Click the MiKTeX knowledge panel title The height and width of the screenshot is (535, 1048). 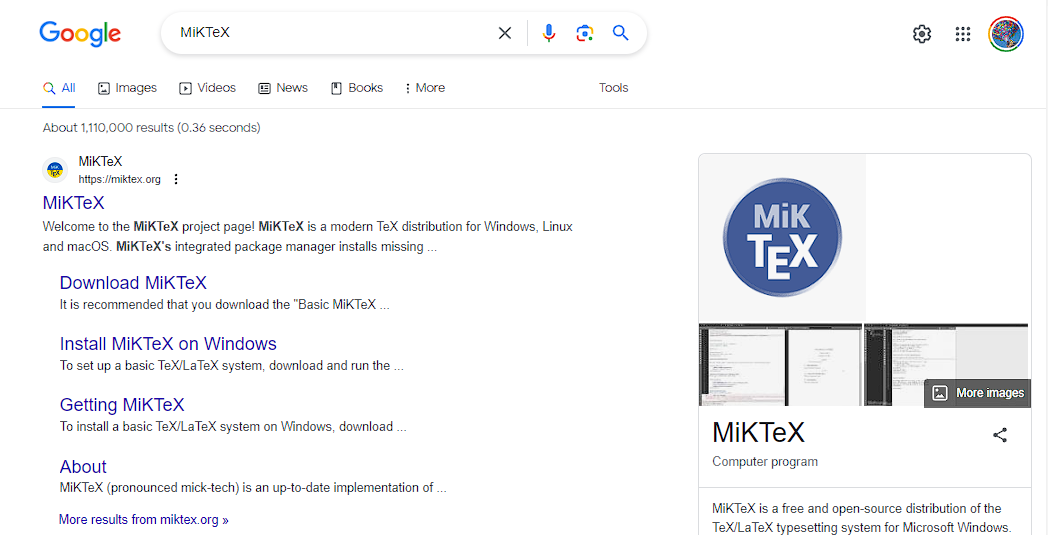click(x=759, y=433)
